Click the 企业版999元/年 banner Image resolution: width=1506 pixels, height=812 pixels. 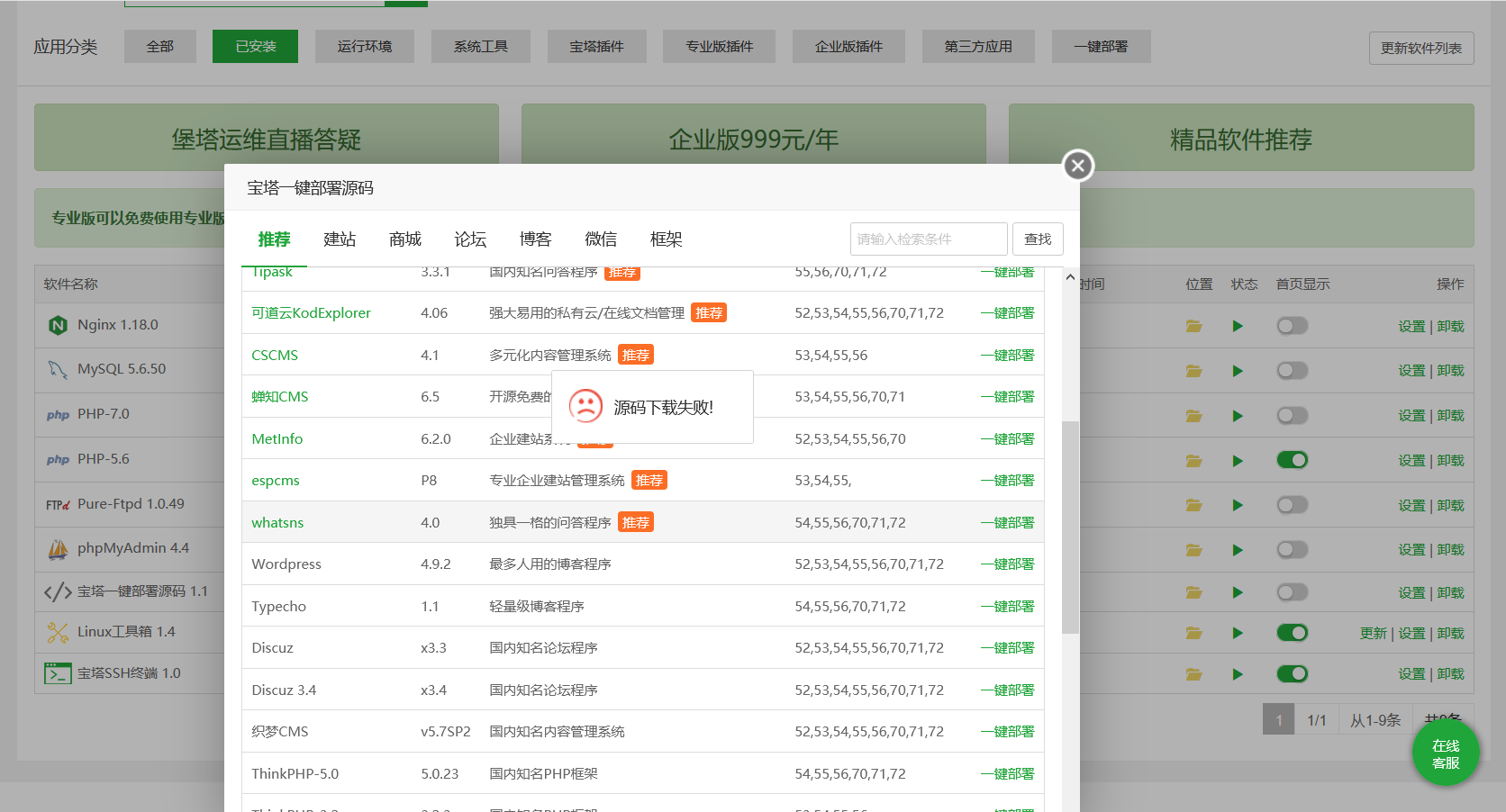click(754, 138)
